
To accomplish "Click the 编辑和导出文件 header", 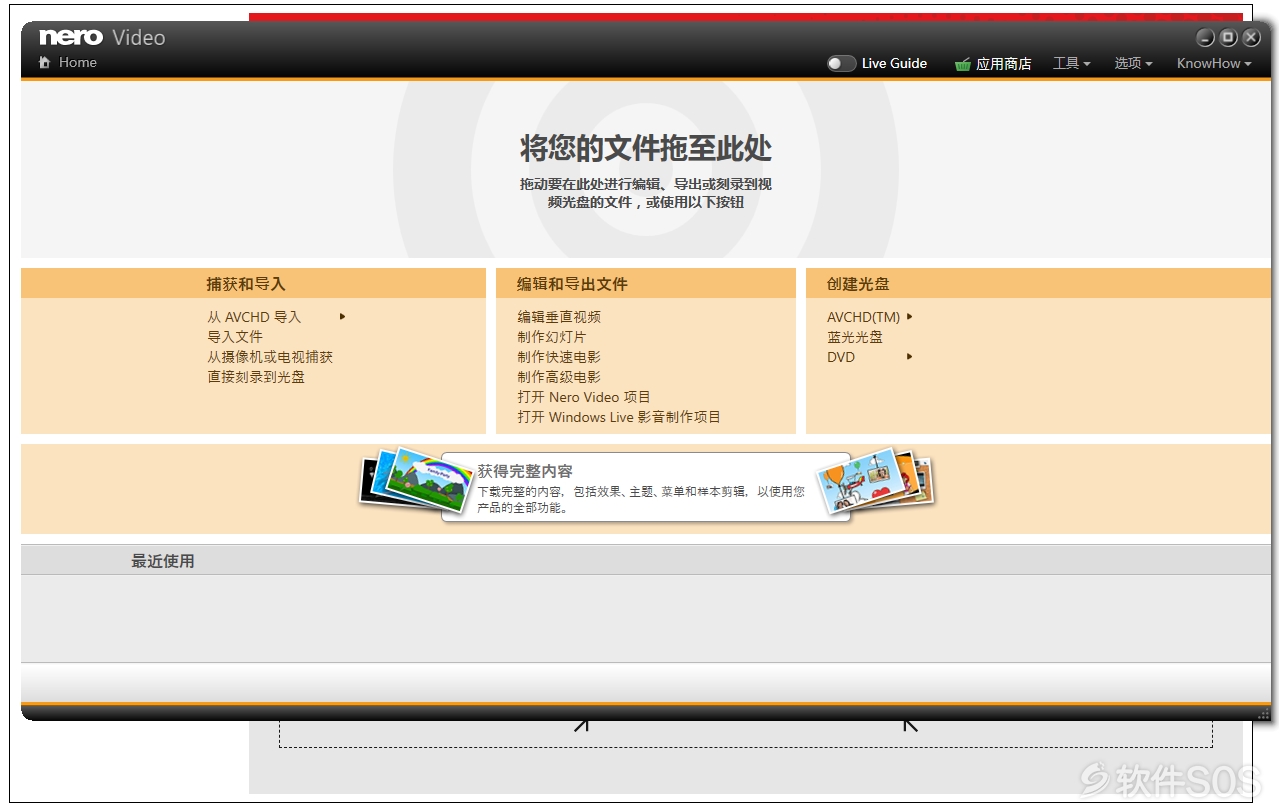I will click(645, 283).
